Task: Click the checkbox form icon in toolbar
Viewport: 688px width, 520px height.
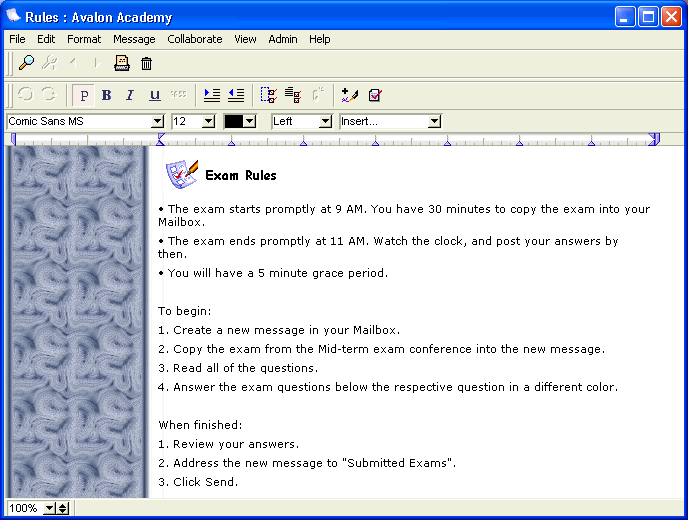Action: (375, 95)
